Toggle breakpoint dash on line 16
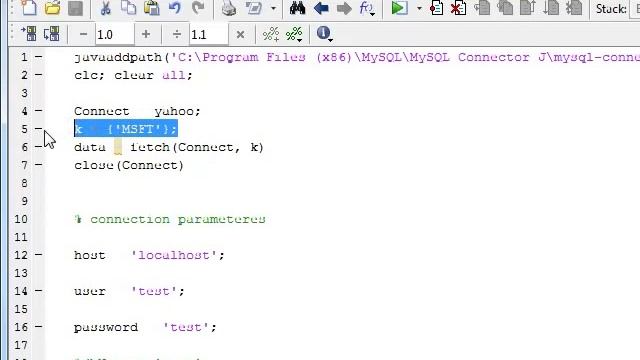Viewport: 640px width, 360px height. coord(38,327)
